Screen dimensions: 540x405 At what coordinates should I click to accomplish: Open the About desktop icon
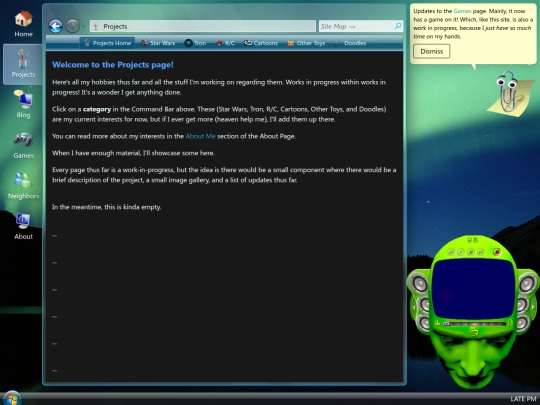coord(23,226)
